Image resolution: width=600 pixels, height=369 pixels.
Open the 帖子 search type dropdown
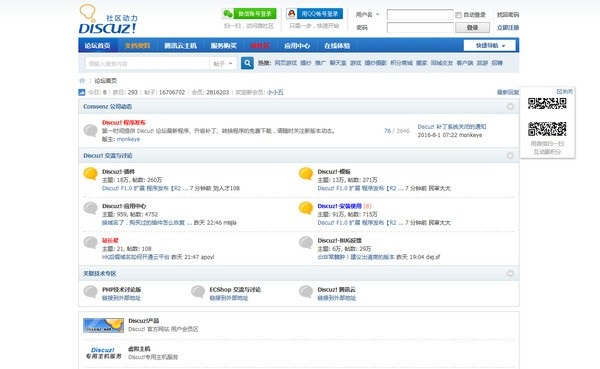223,64
